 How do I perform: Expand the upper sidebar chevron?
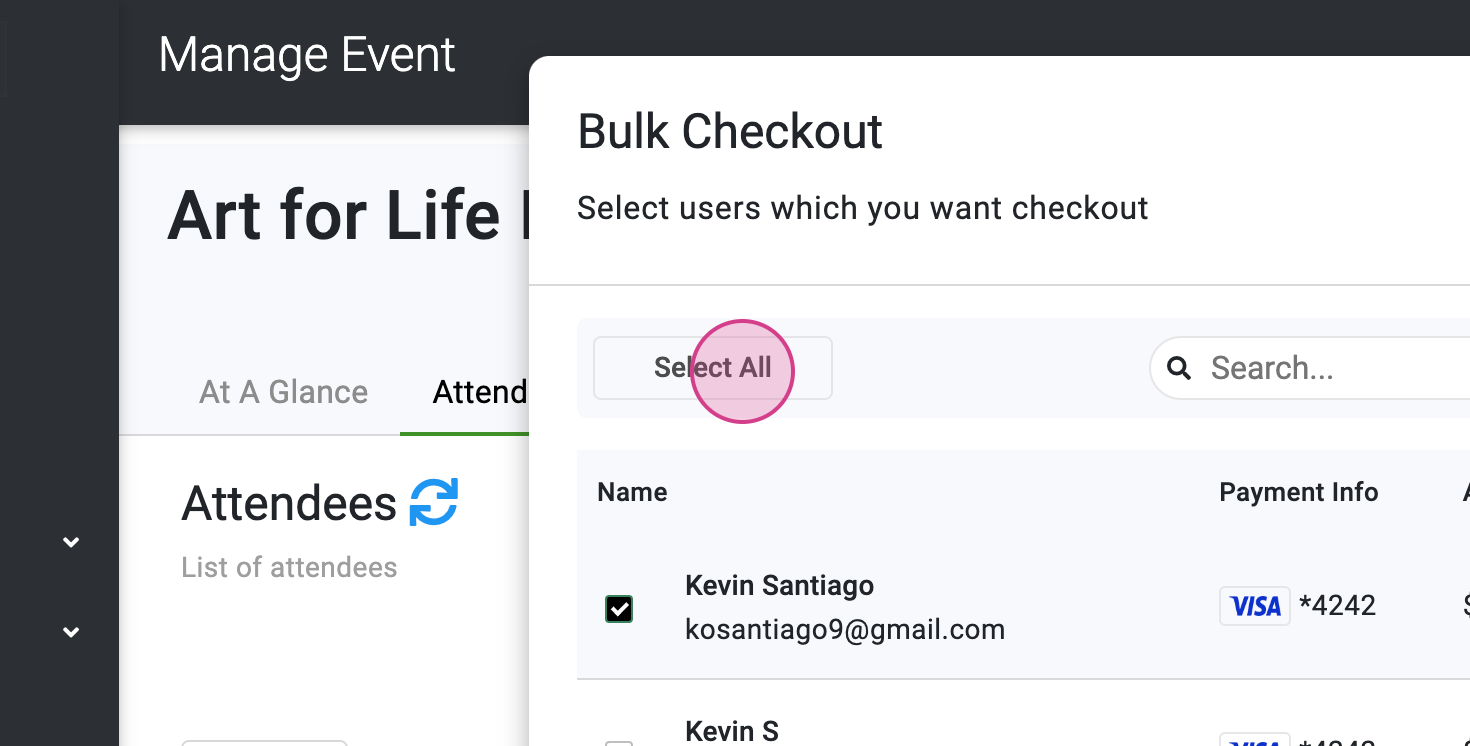[x=71, y=542]
